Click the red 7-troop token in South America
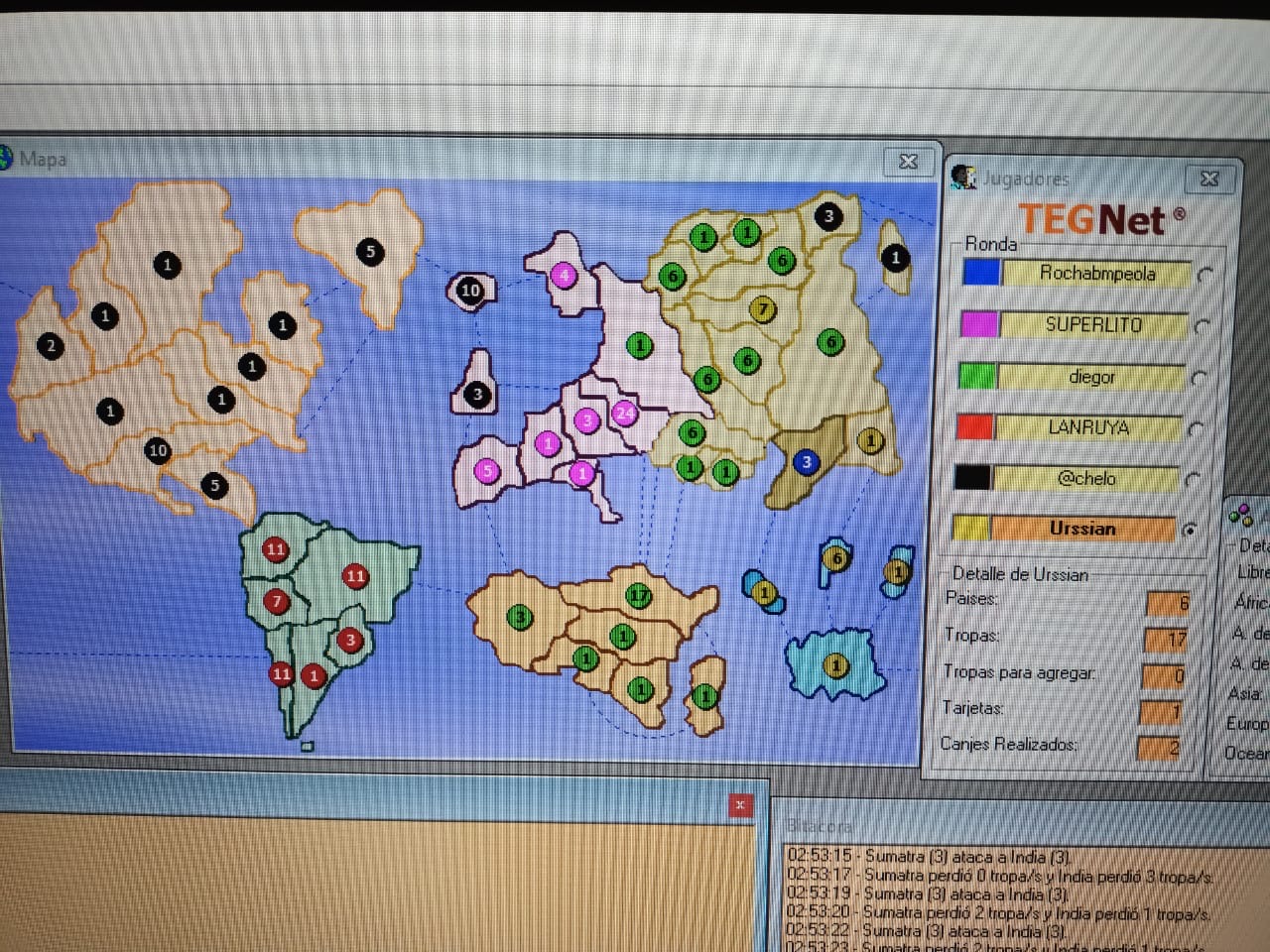The height and width of the screenshot is (952, 1270). pos(277,601)
